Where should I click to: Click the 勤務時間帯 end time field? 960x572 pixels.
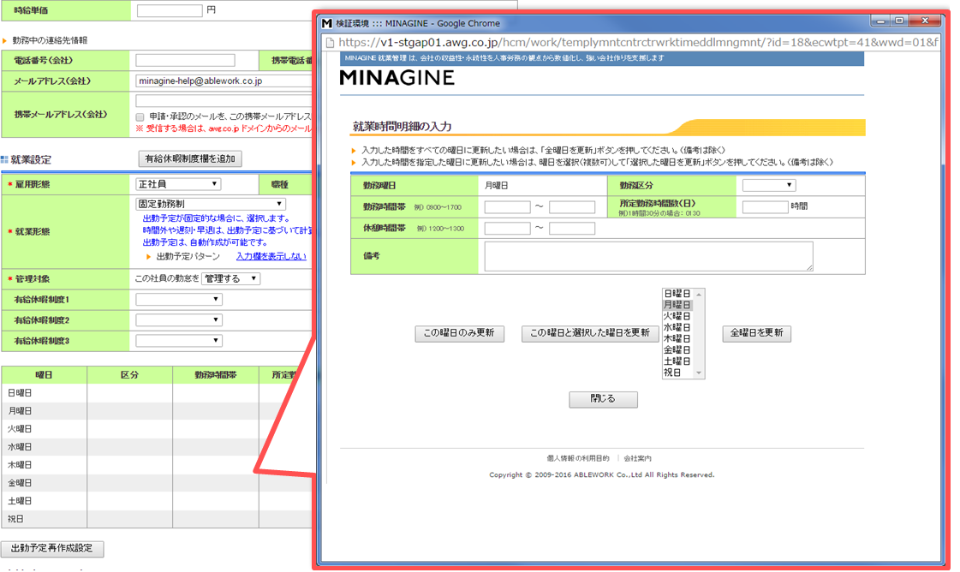coord(572,207)
